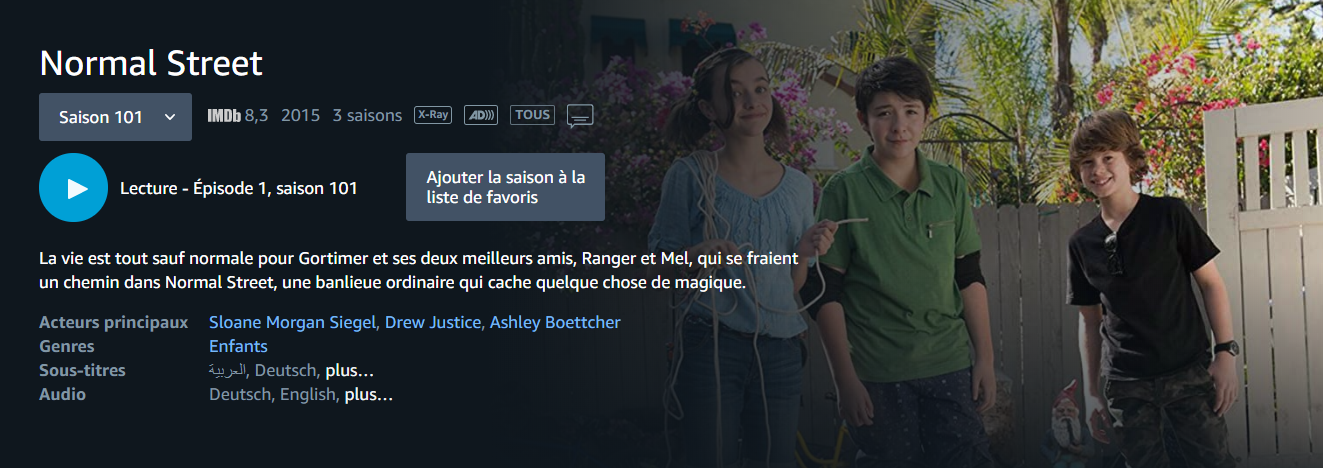Click the IMDb 8,3 rating logo
The width and height of the screenshot is (1323, 468).
click(x=238, y=115)
